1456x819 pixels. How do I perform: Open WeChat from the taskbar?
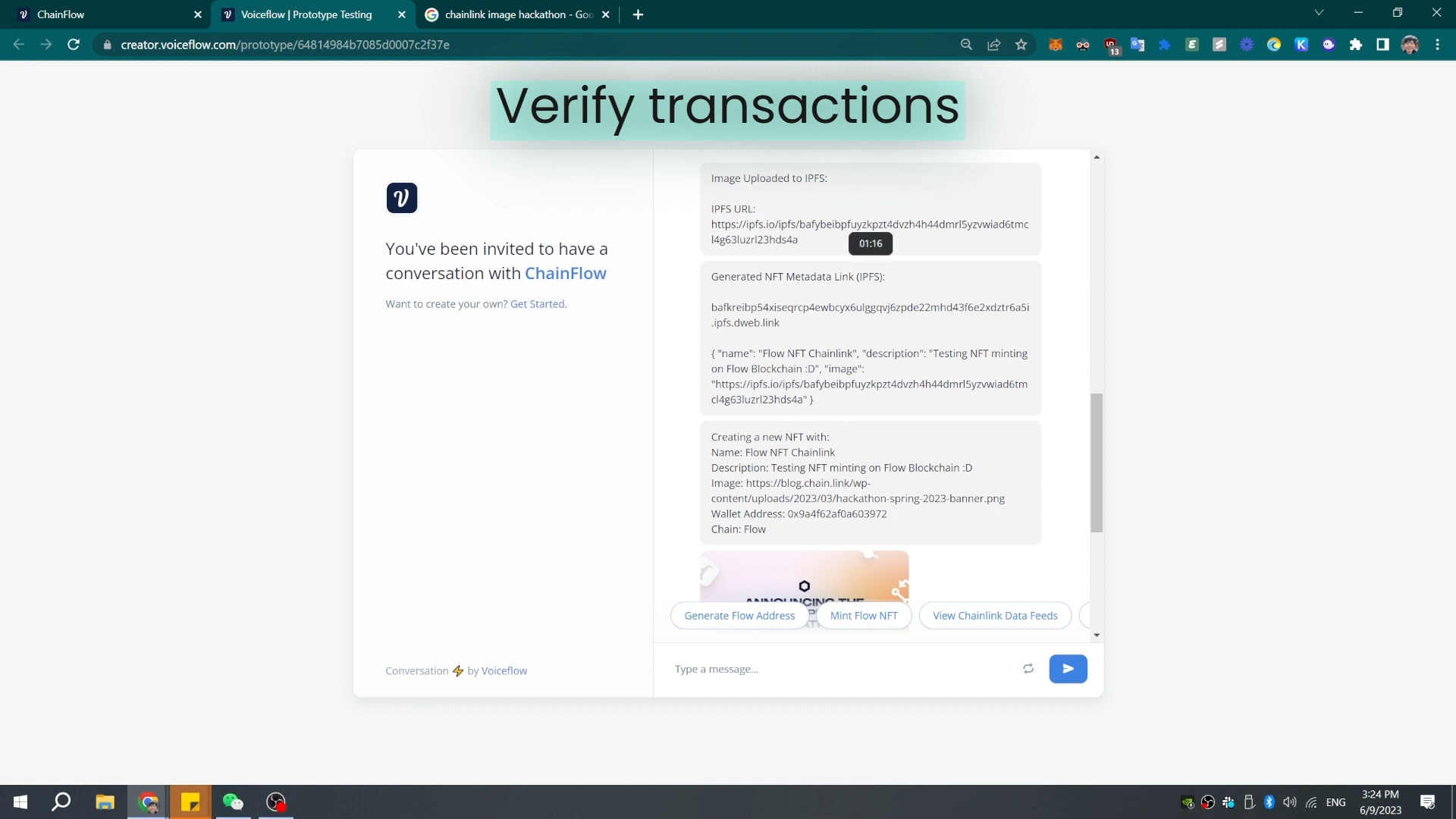233,802
